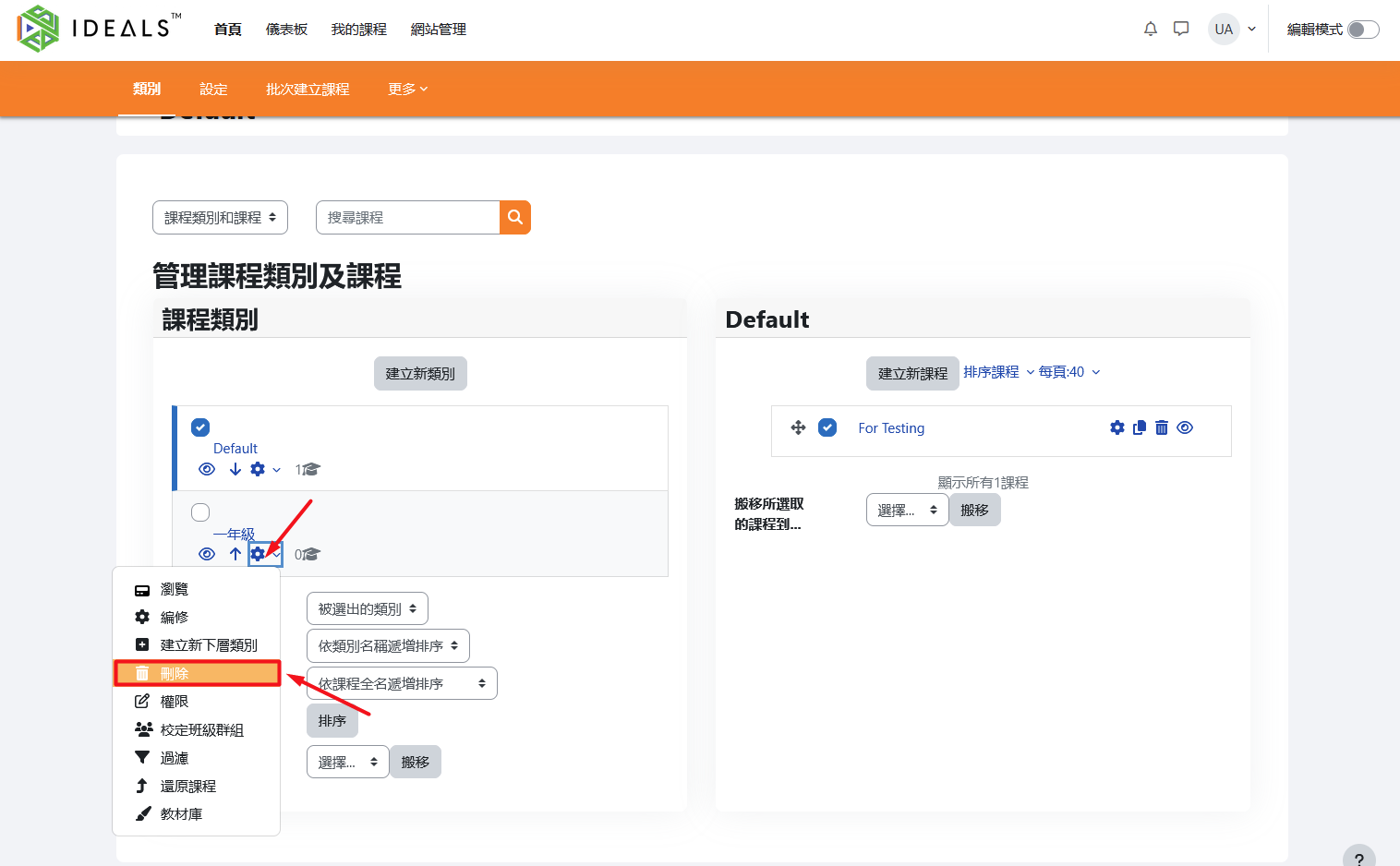Image resolution: width=1400 pixels, height=866 pixels.
Task: Click the gear icon for For Testing course
Action: click(1117, 427)
